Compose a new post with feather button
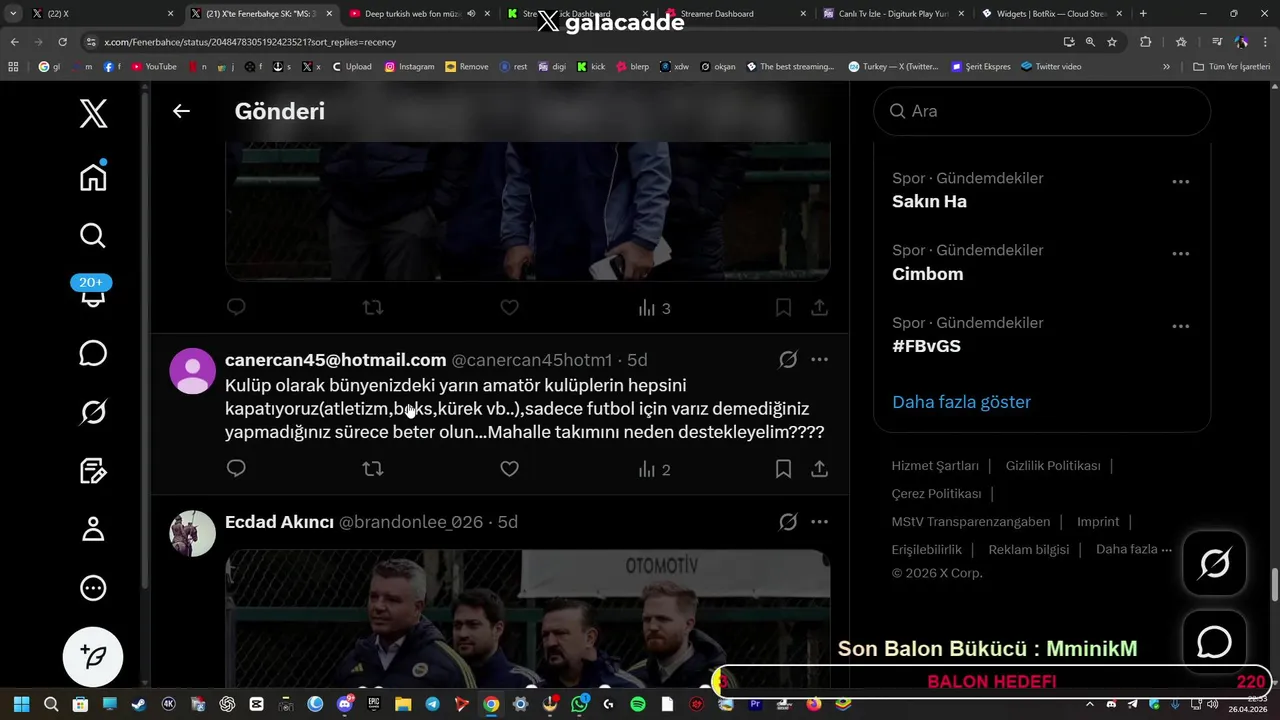Image resolution: width=1280 pixels, height=720 pixels. (93, 657)
